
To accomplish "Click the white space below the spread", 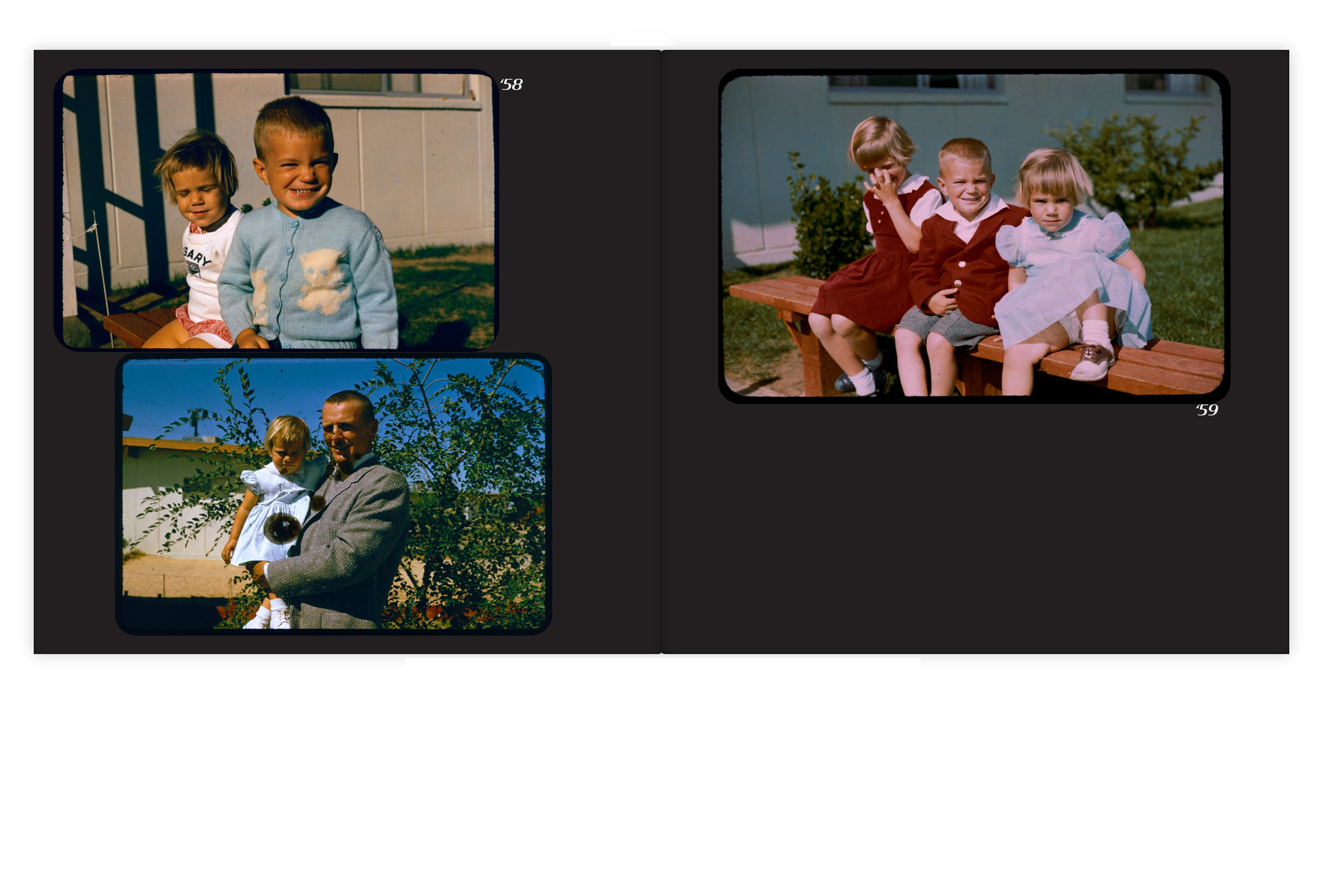I will click(660, 774).
